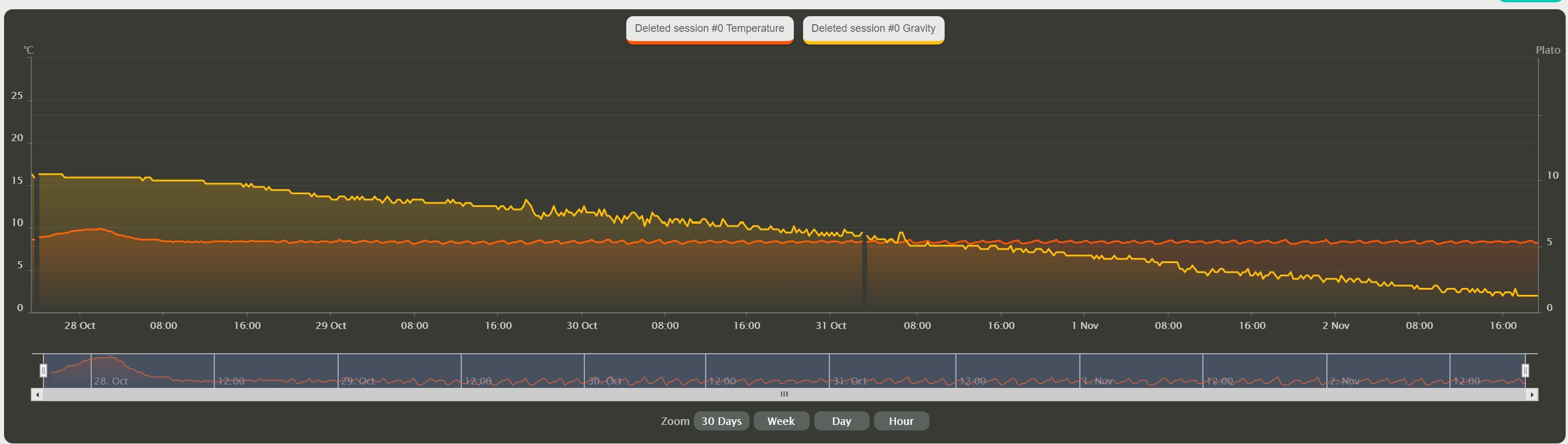The image size is (1568, 444).
Task: Hide the Deleted session #0 Gravity series
Action: [x=873, y=29]
